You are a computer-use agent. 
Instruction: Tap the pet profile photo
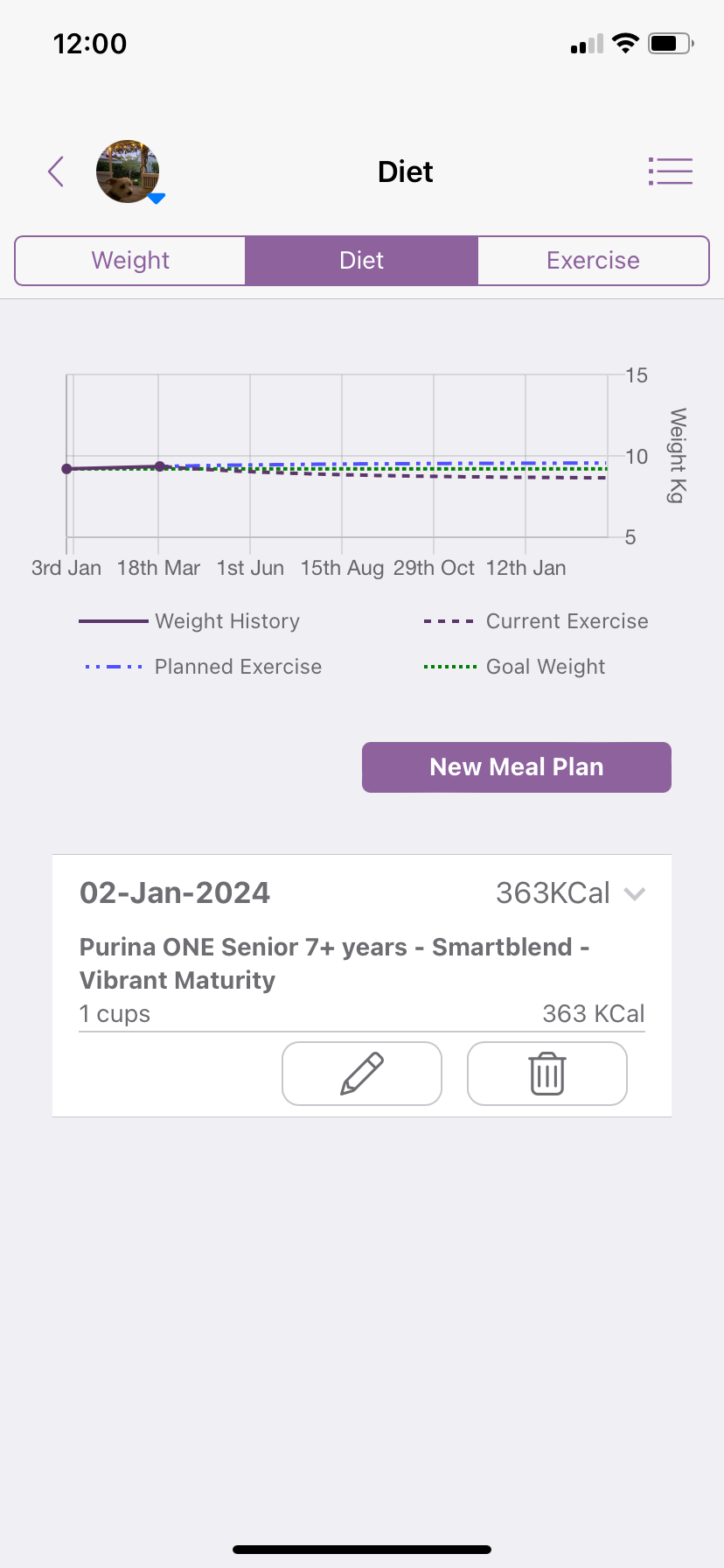tap(128, 171)
